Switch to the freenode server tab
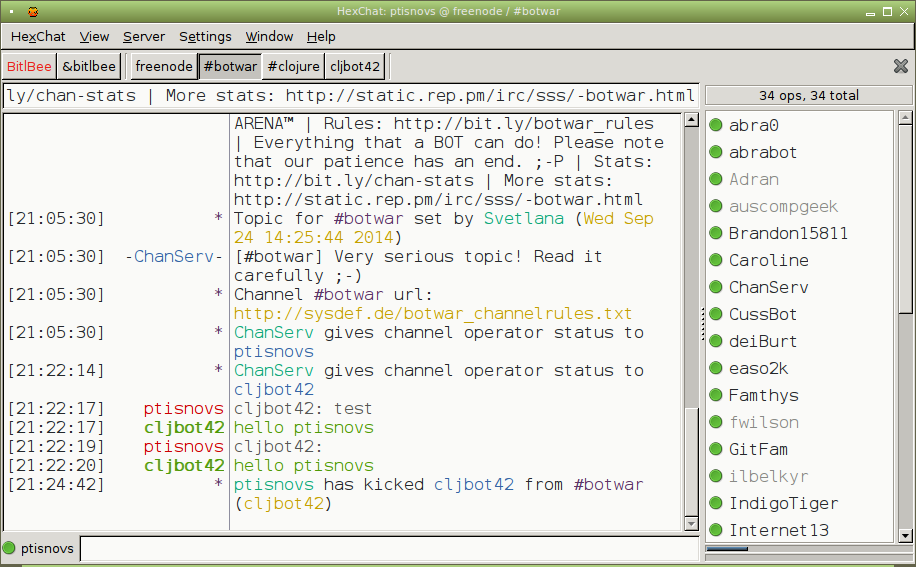This screenshot has width=916, height=567. (164, 67)
